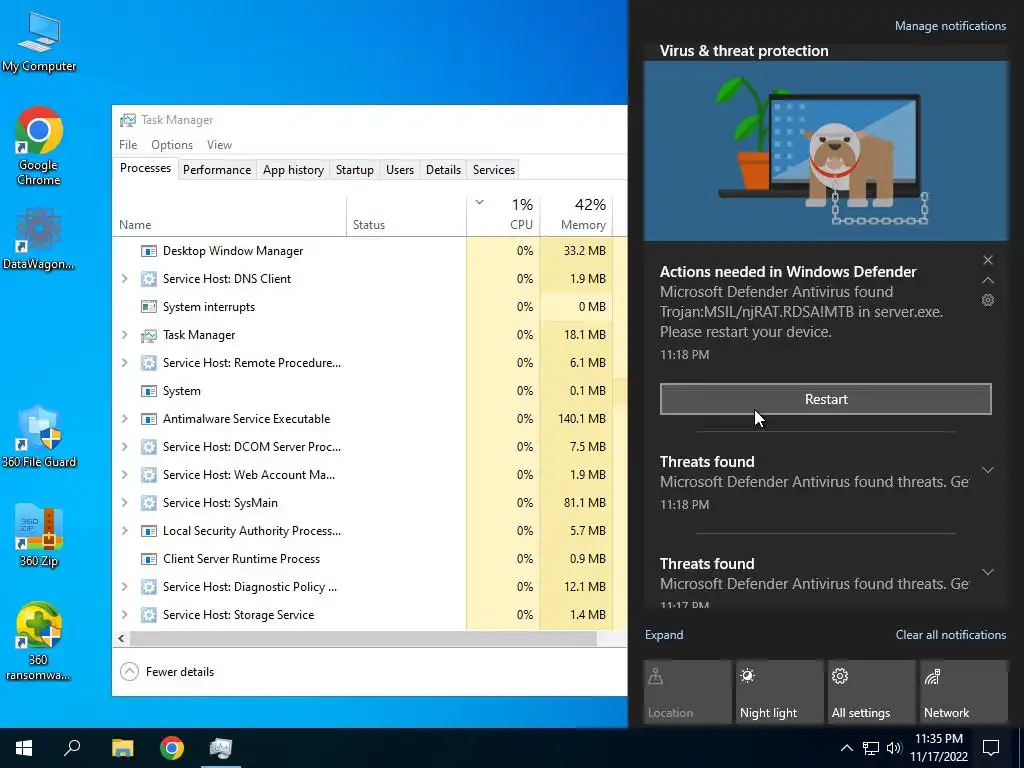Expand Service Host: Diagnostic Policy row
This screenshot has width=1024, height=768.
click(x=125, y=586)
